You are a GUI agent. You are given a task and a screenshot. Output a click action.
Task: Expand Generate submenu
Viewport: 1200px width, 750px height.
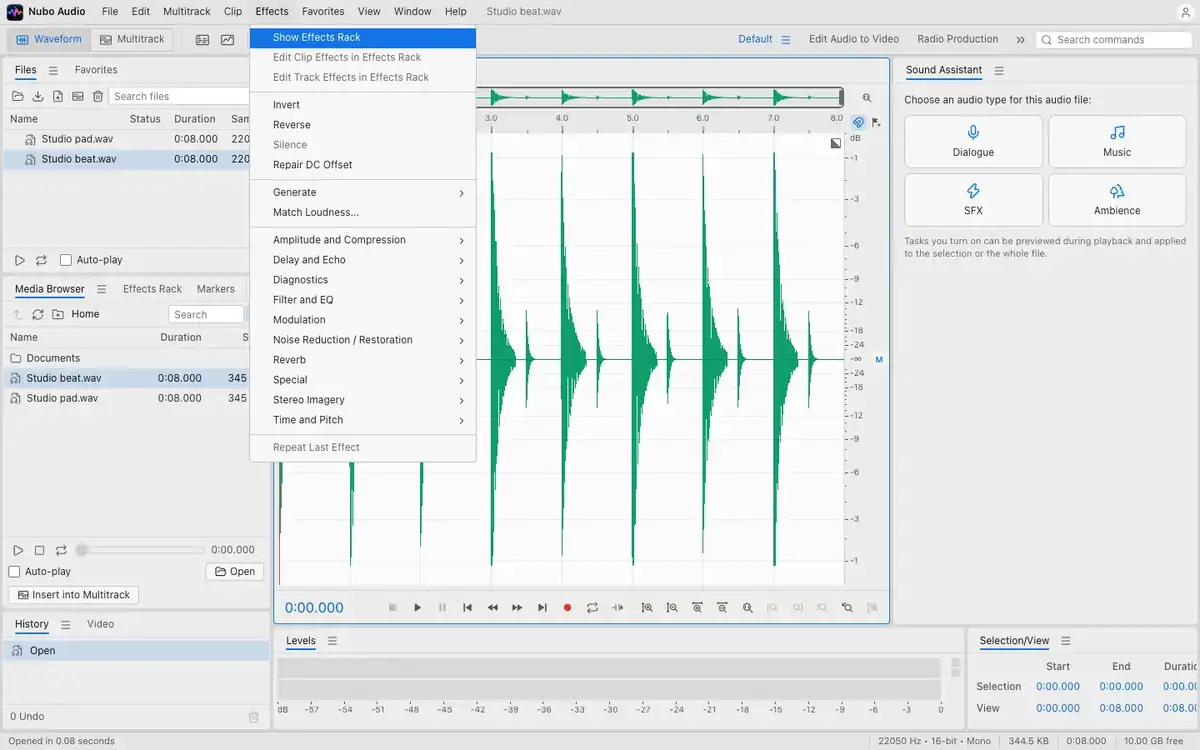coord(363,192)
